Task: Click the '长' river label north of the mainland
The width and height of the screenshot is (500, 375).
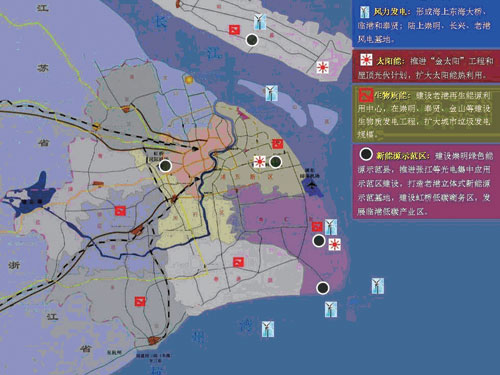Action: [161, 23]
